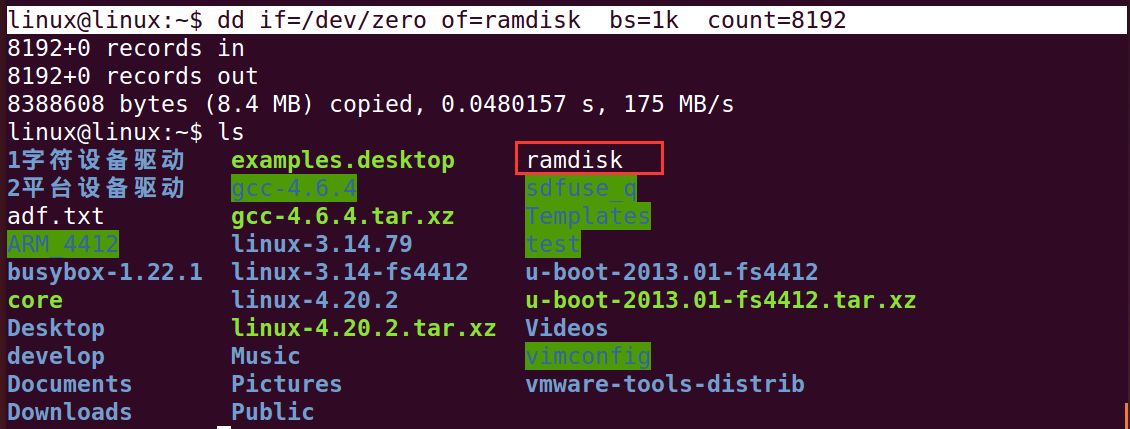The image size is (1130, 429).
Task: Click the highlighted ramdisk file name
Action: pos(574,160)
